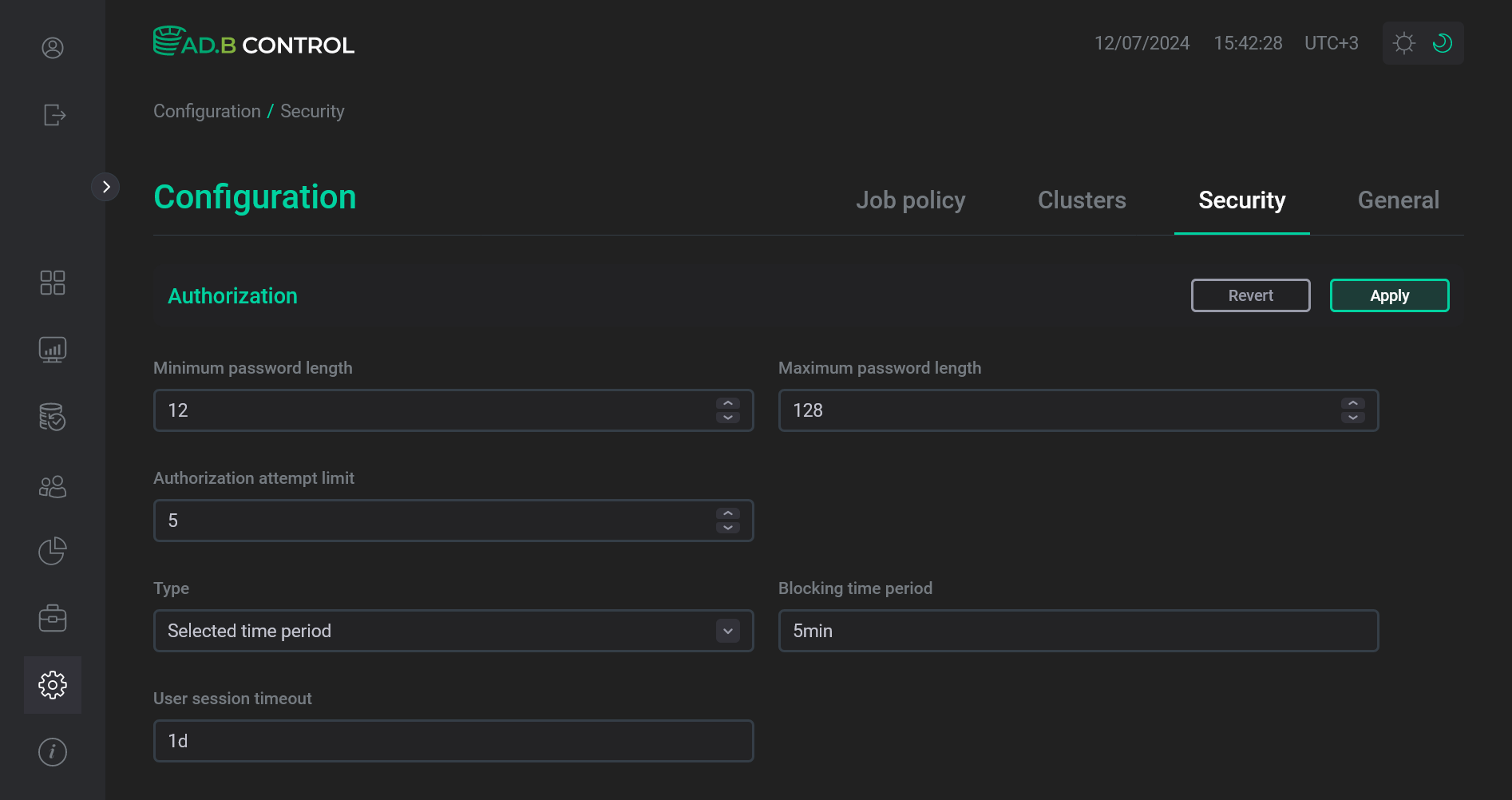1512x800 pixels.
Task: Open the Clusters tab
Action: (x=1082, y=200)
